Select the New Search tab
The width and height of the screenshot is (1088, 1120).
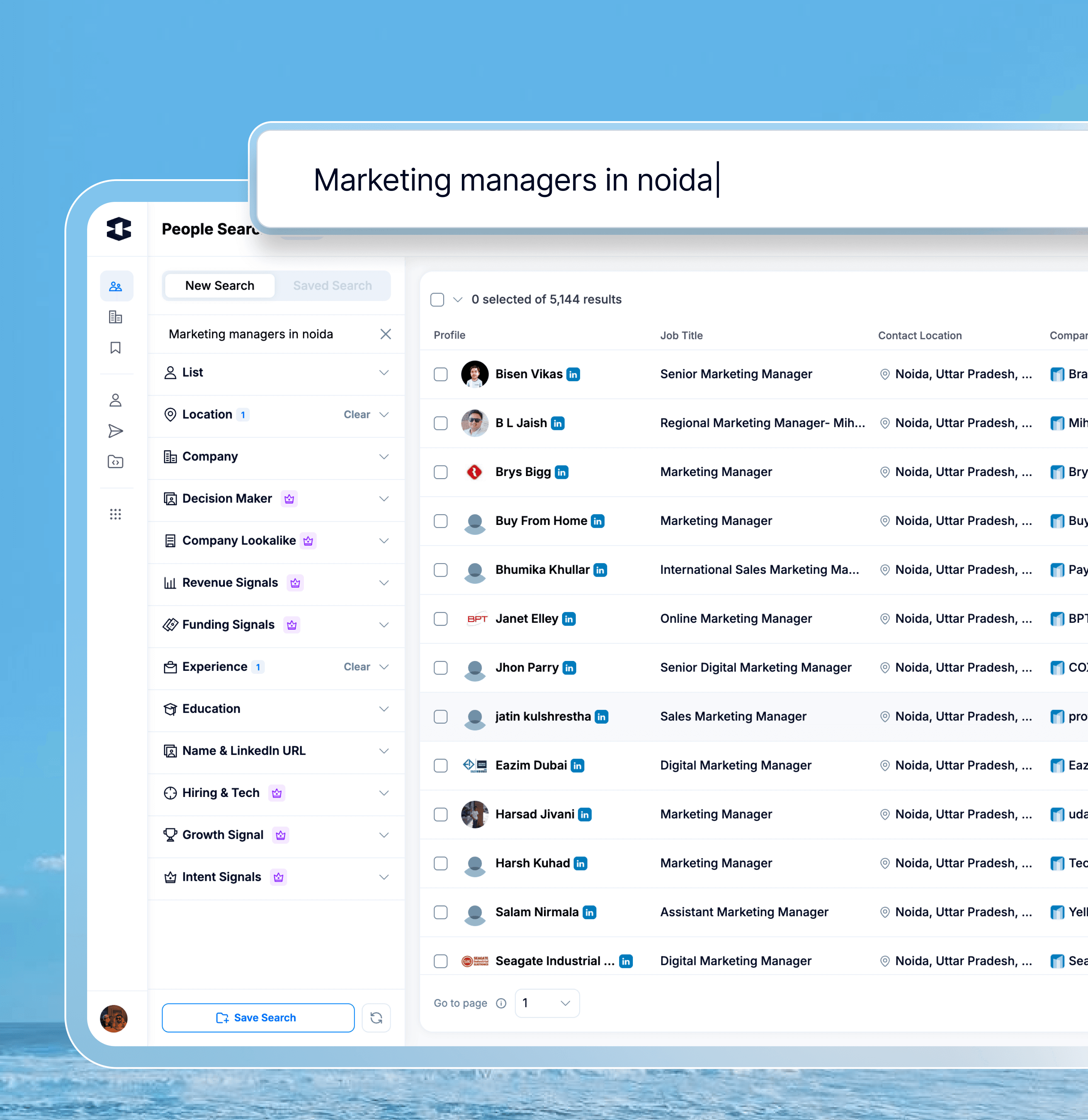pyautogui.click(x=220, y=286)
